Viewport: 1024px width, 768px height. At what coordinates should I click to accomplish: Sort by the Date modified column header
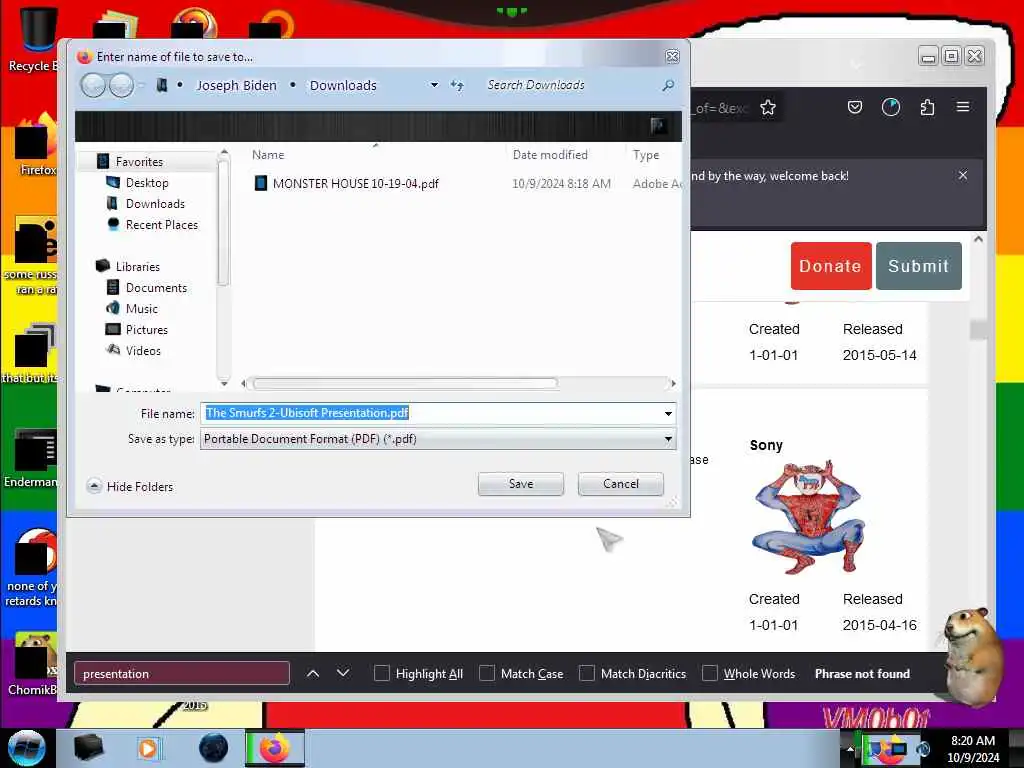(550, 155)
